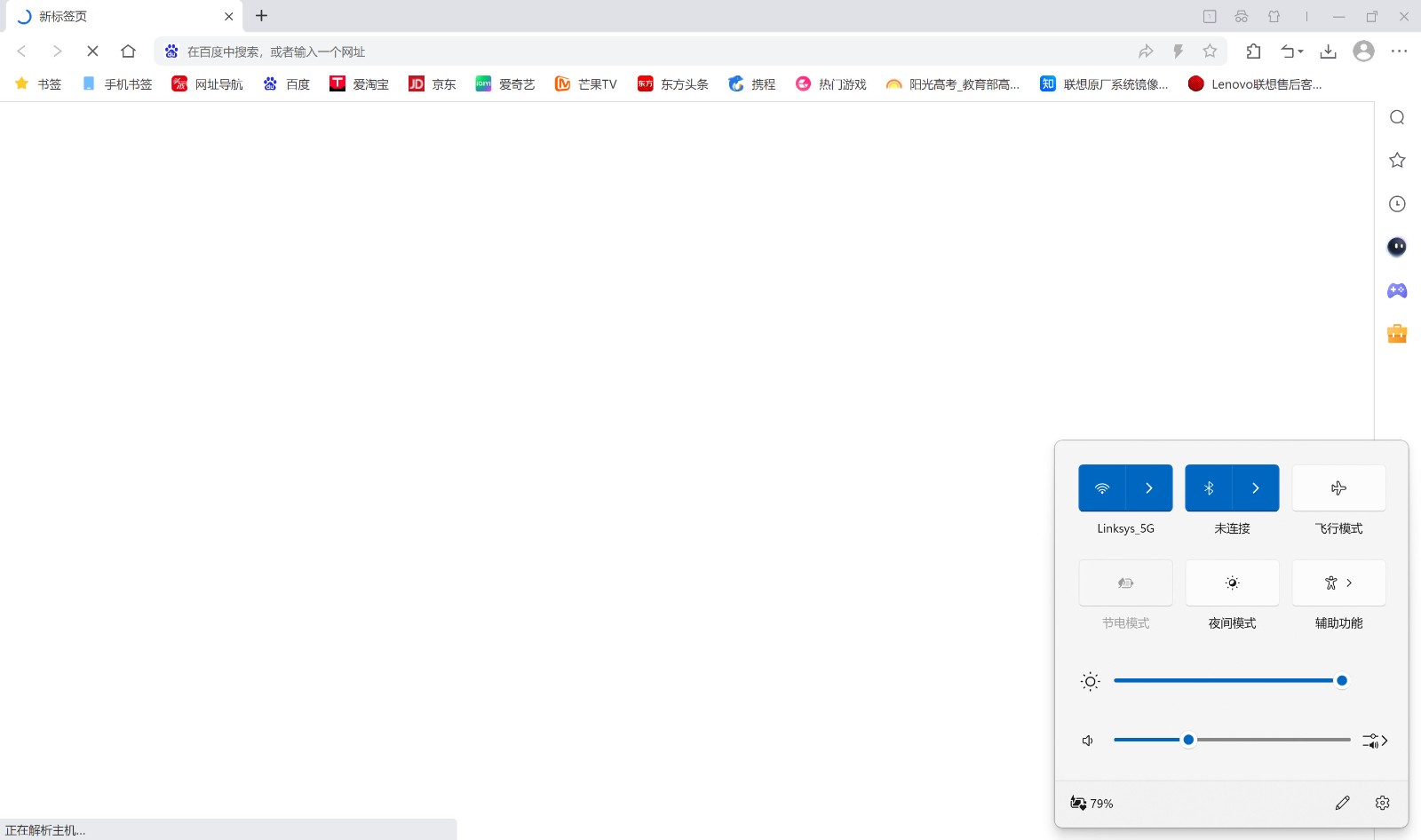Open the downloads icon in toolbar
The height and width of the screenshot is (840, 1421).
pos(1328,52)
